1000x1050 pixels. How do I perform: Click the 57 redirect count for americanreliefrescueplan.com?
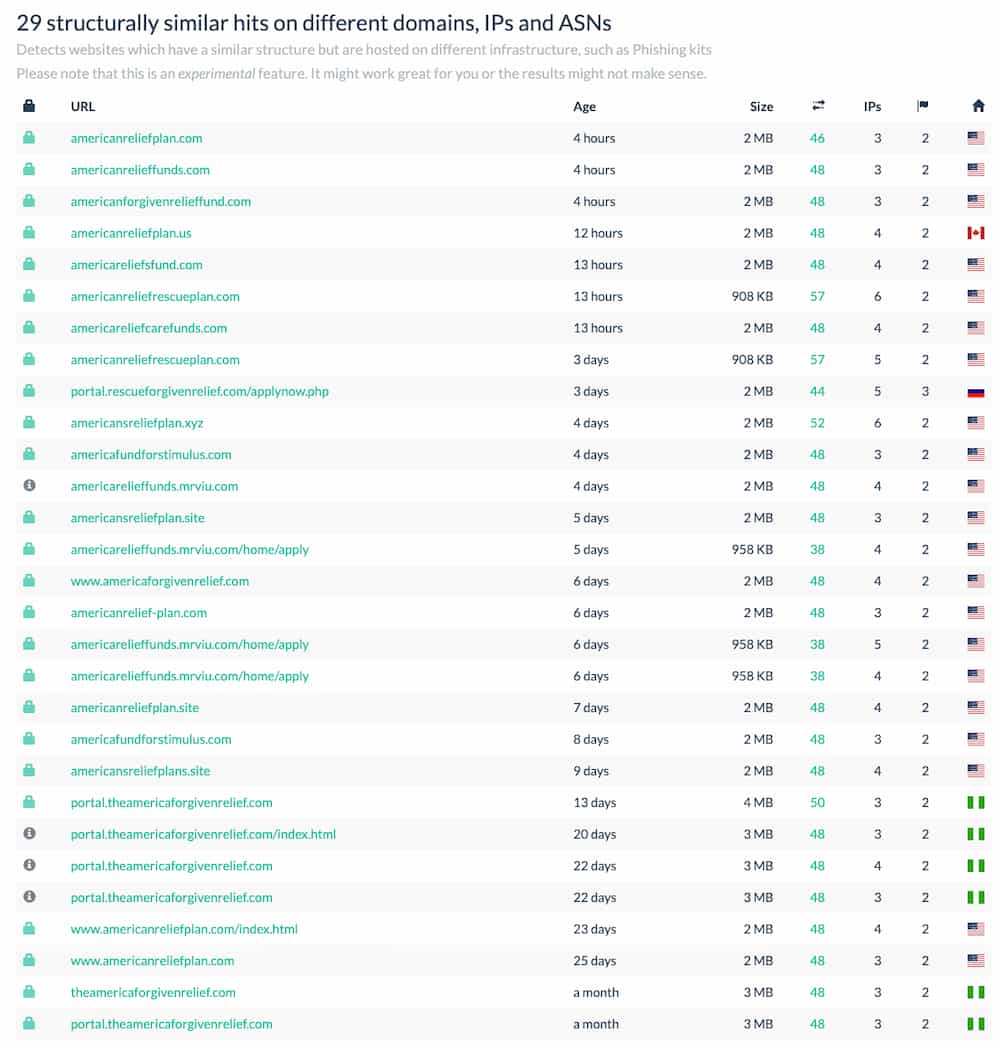[x=817, y=296]
